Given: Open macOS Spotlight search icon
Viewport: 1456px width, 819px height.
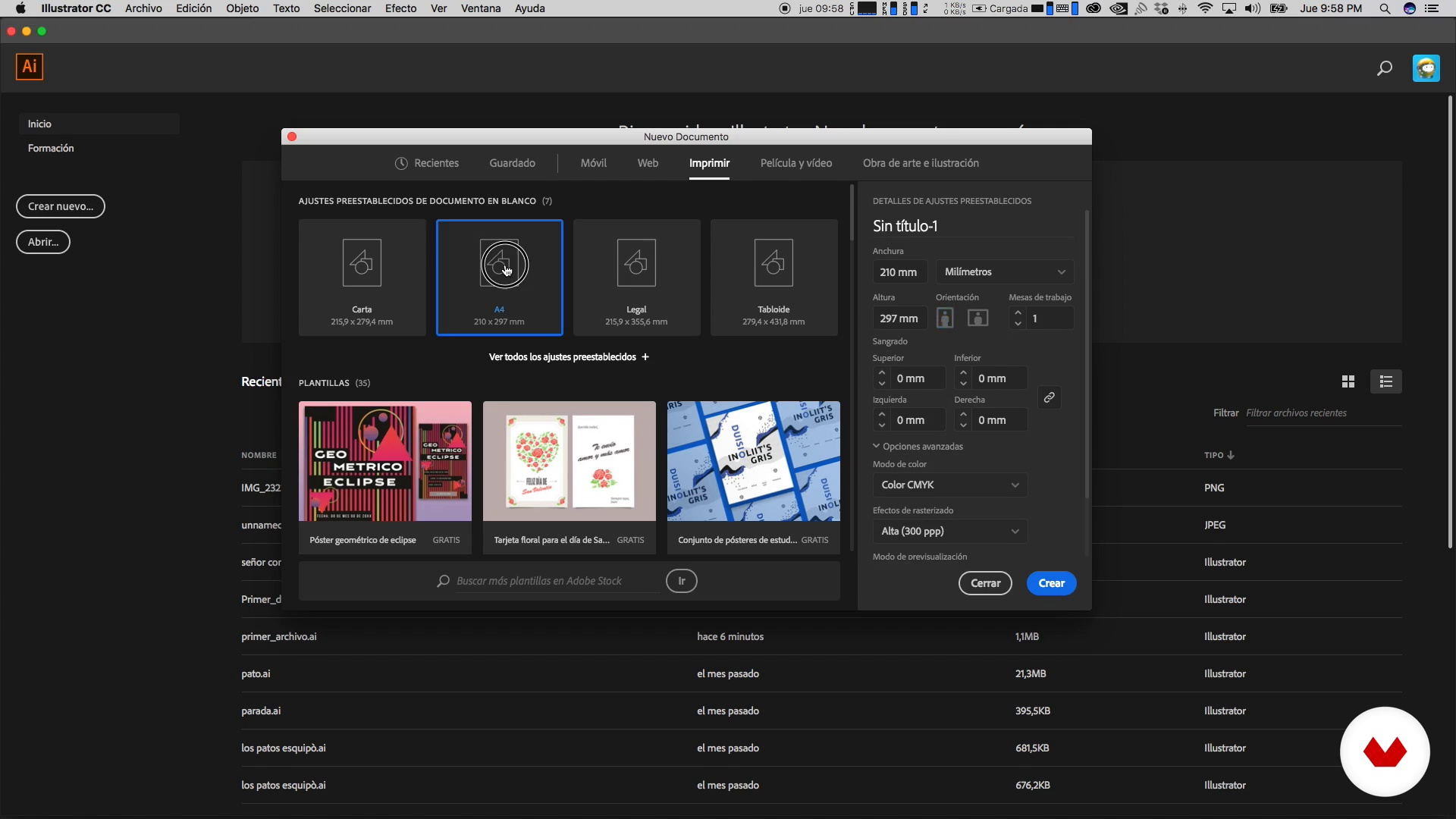Looking at the screenshot, I should (1385, 8).
